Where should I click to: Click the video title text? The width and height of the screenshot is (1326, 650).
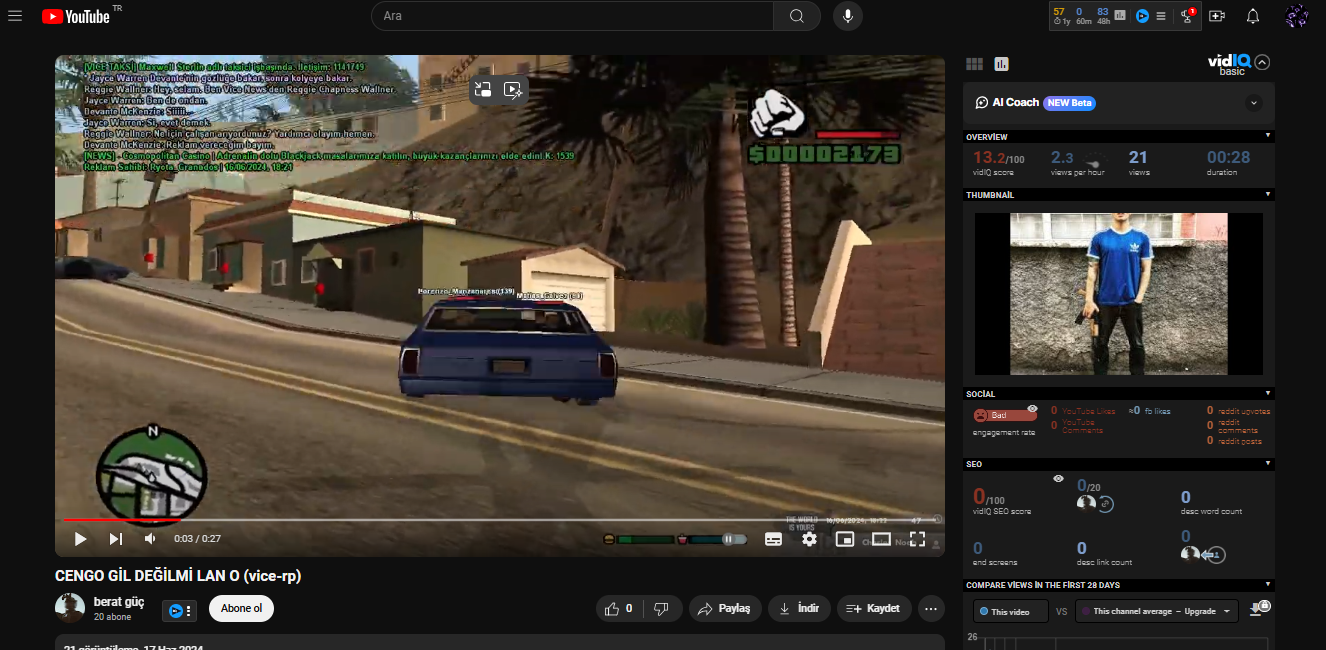(178, 576)
